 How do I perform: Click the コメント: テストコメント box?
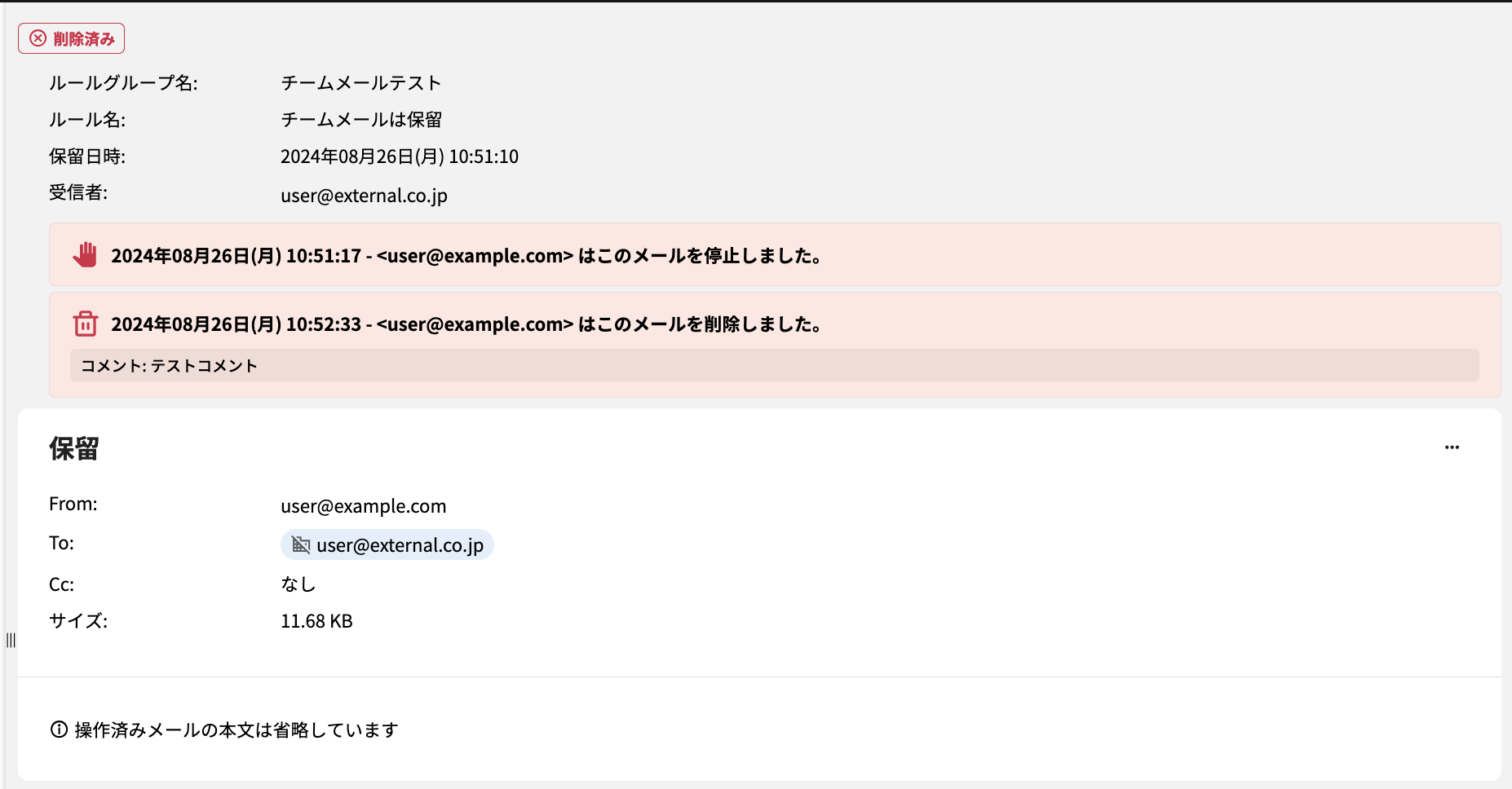(x=774, y=365)
